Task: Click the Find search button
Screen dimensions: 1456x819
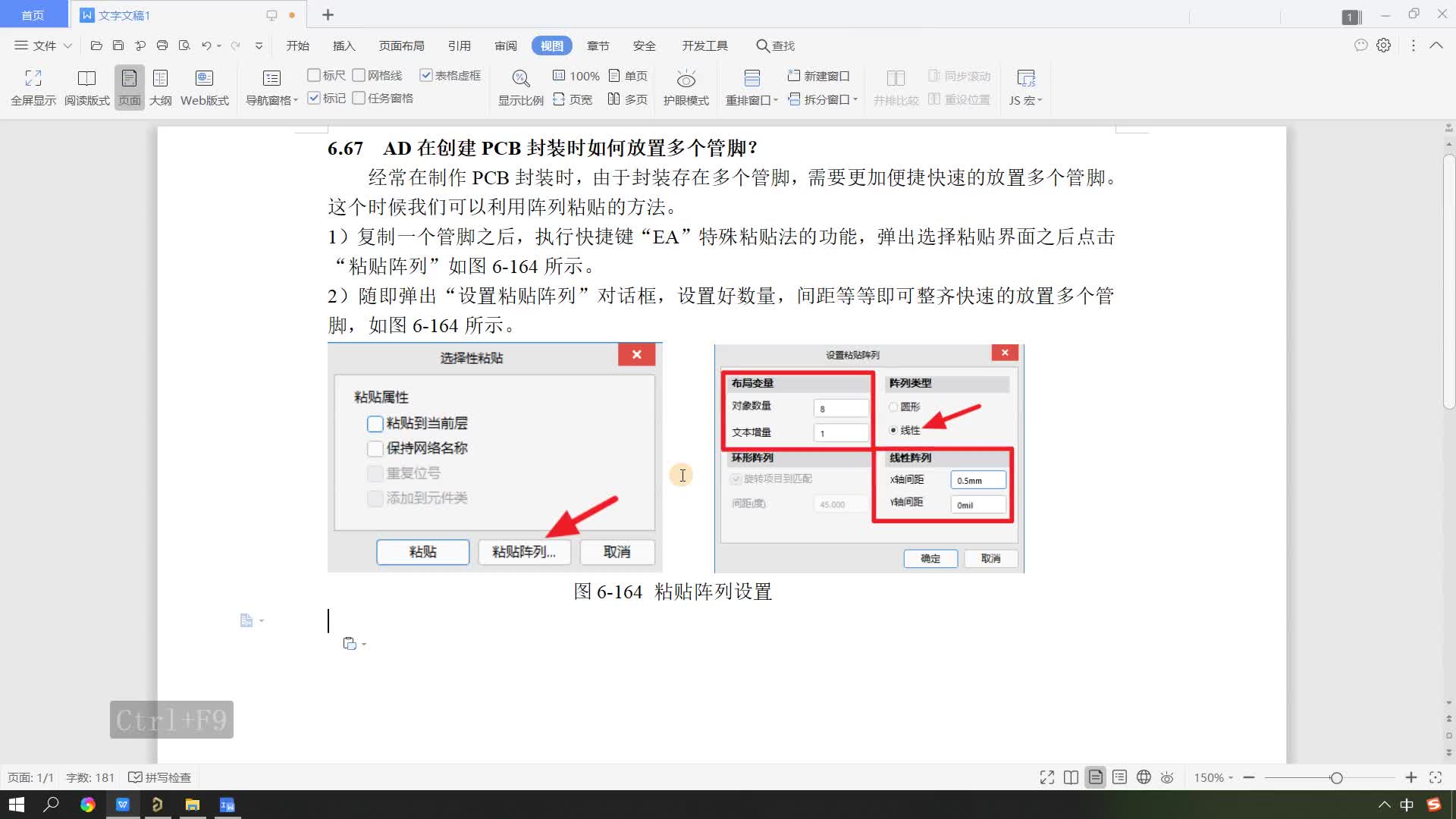Action: point(775,45)
